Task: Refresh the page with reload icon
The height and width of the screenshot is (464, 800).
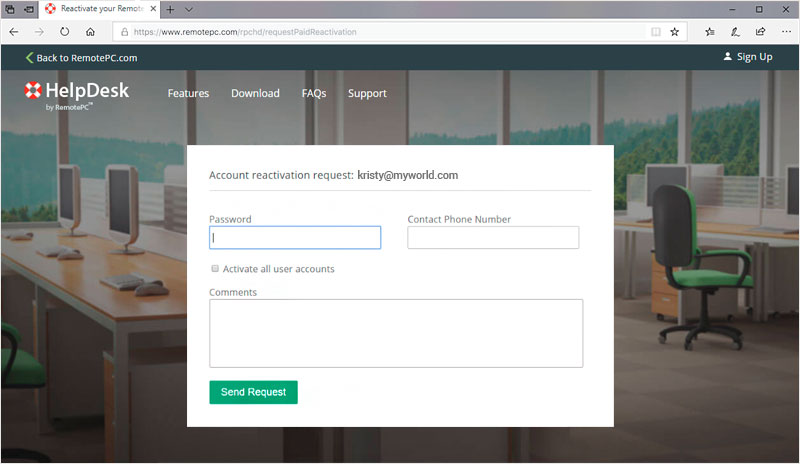Action: tap(64, 32)
